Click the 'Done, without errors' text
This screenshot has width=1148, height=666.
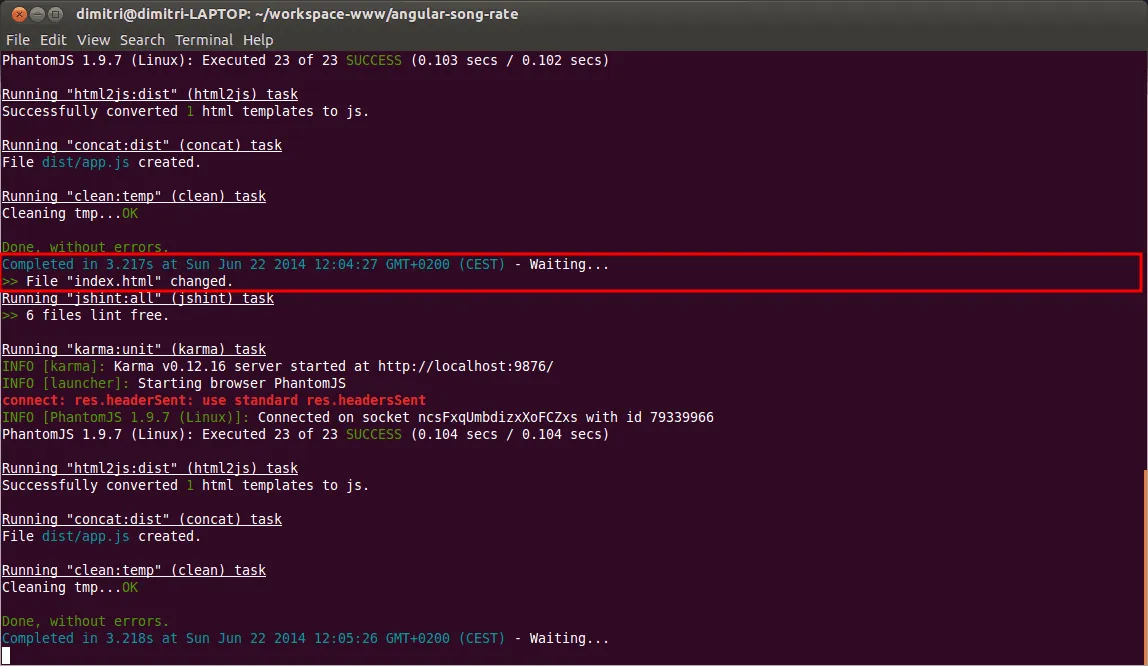point(86,621)
